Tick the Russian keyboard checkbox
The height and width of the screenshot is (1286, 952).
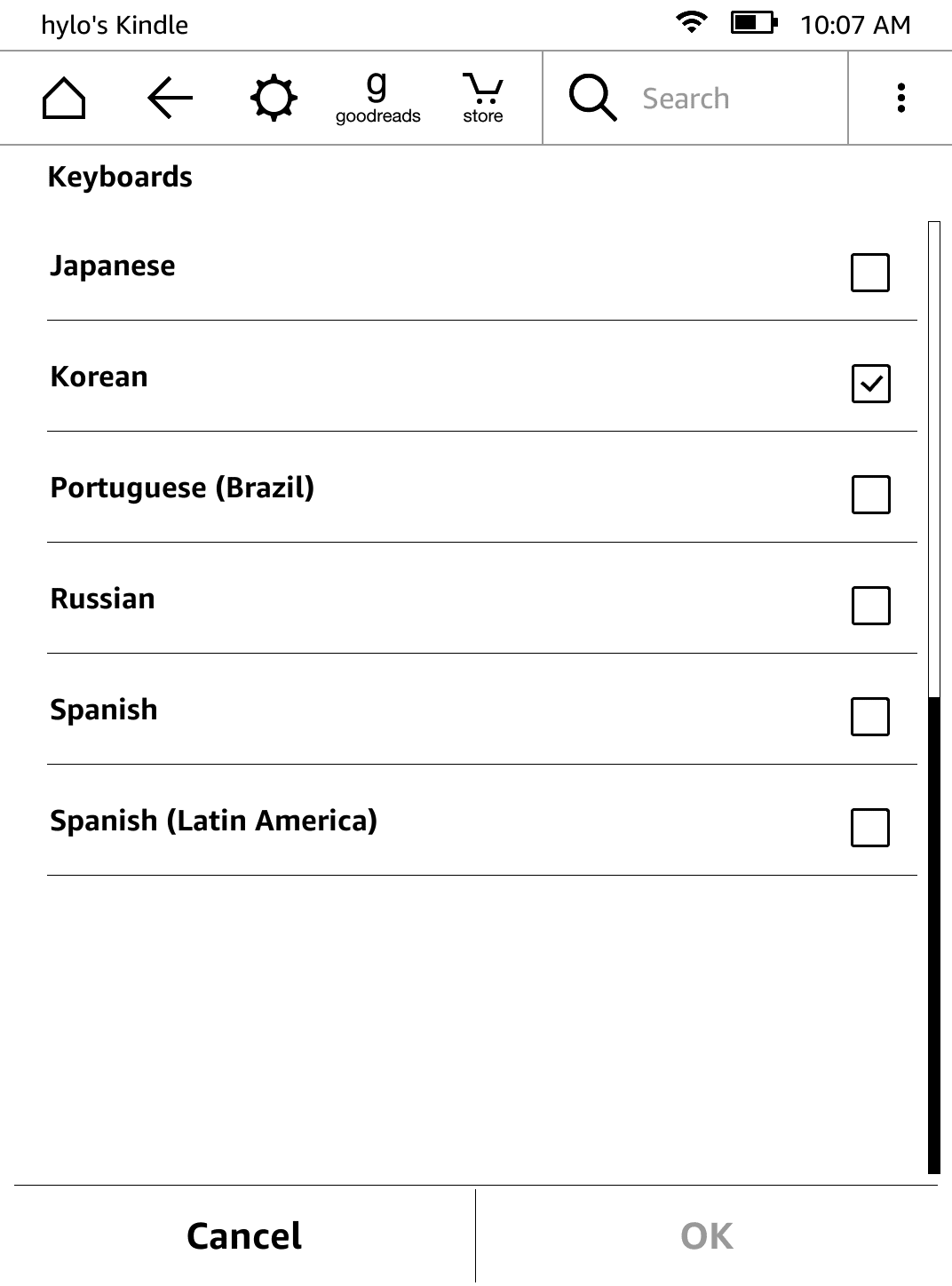870,606
